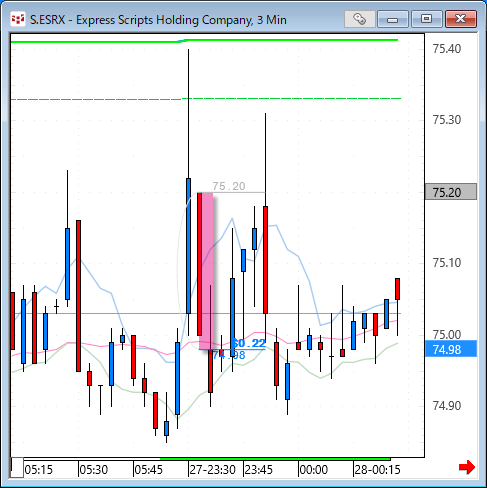487x488 pixels.
Task: Select the blue 74.98 last price label
Action: pyautogui.click(x=451, y=349)
